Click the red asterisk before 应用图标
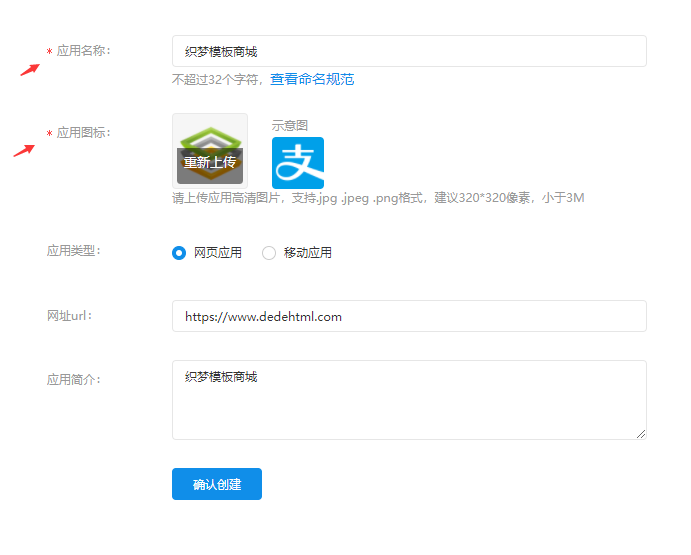The image size is (691, 555). click(x=49, y=134)
